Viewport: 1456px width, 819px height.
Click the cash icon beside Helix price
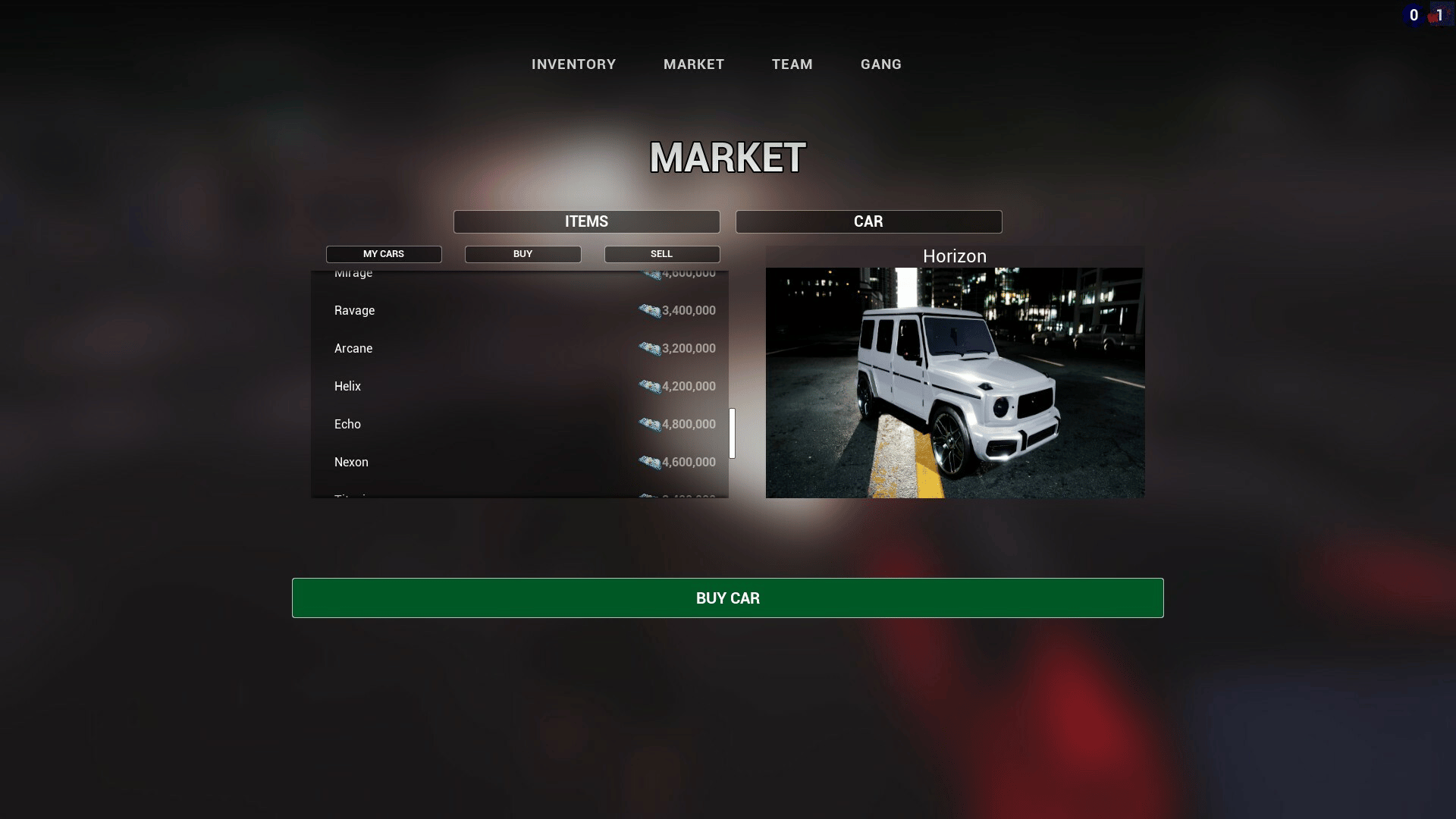click(x=649, y=387)
